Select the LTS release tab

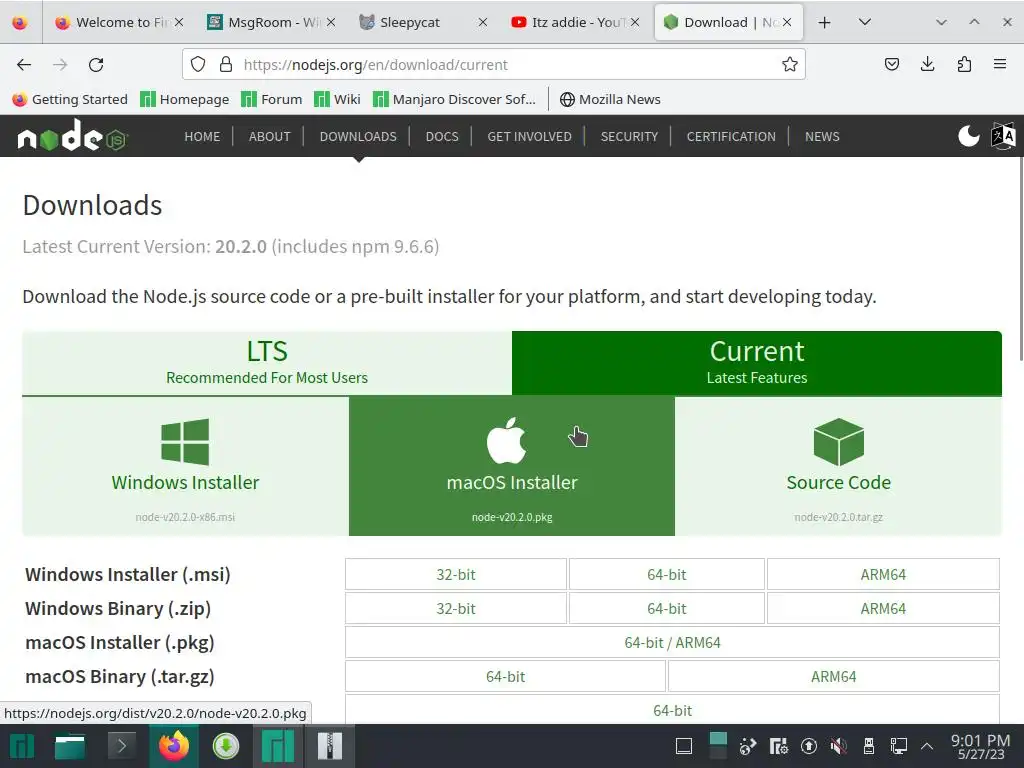[x=266, y=362]
